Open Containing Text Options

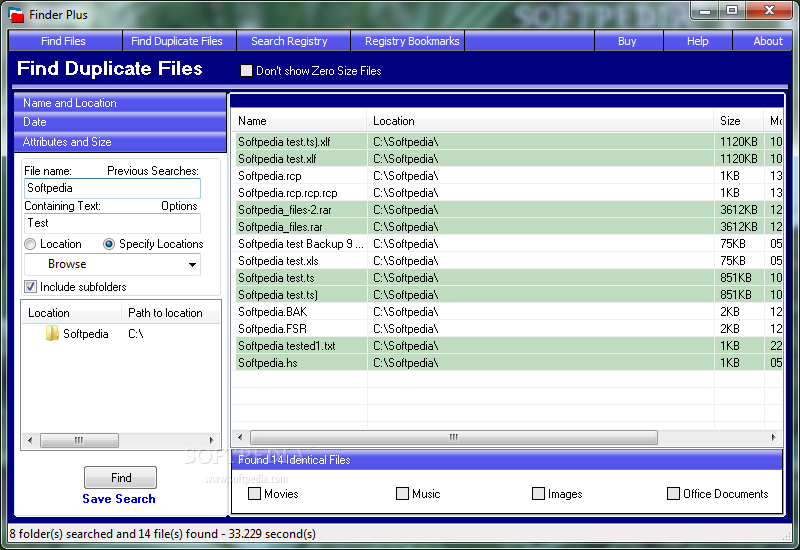click(x=179, y=206)
